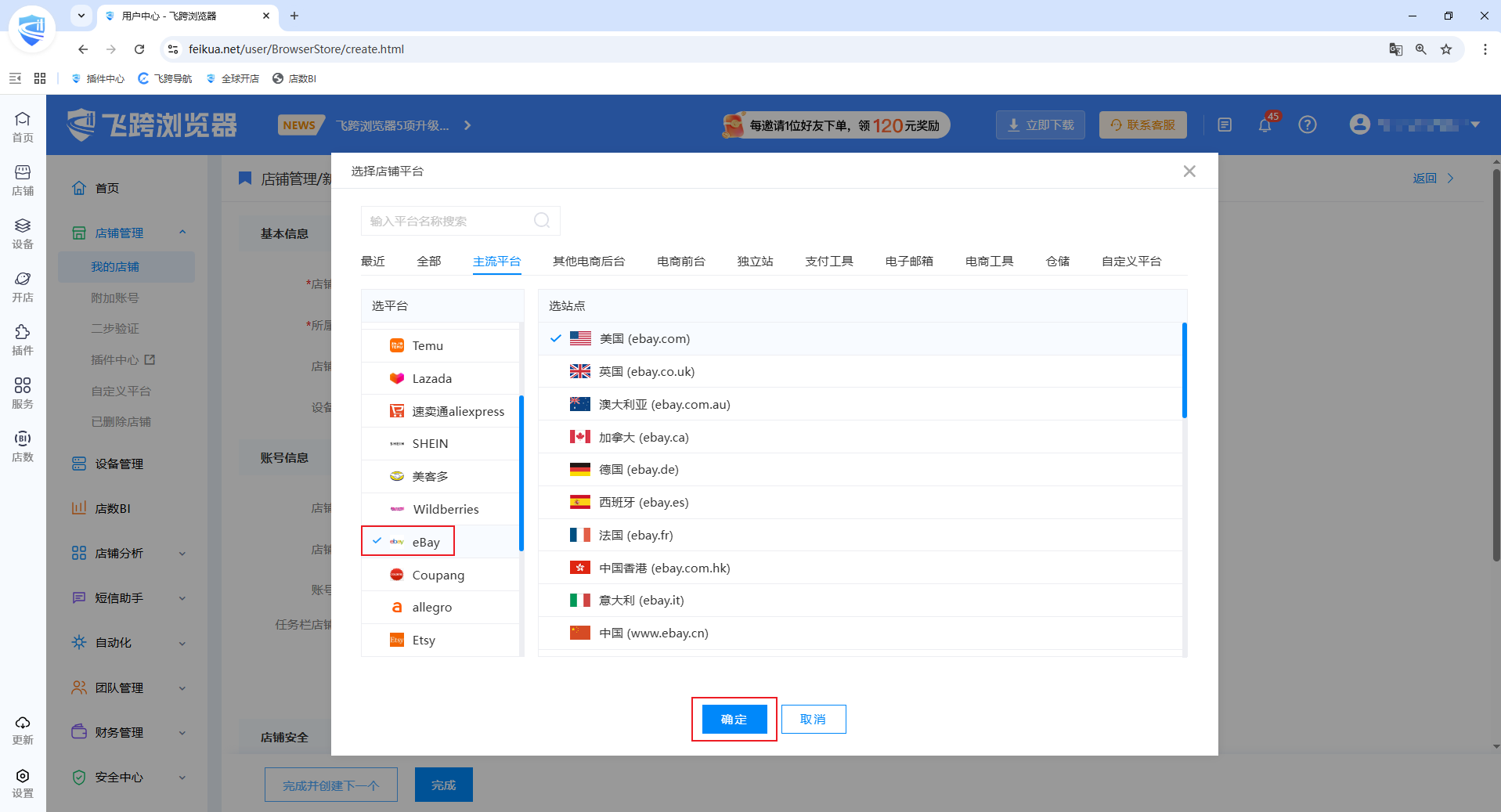The width and height of the screenshot is (1501, 812).
Task: Expand the 自动化 sidebar section
Action: (x=182, y=643)
